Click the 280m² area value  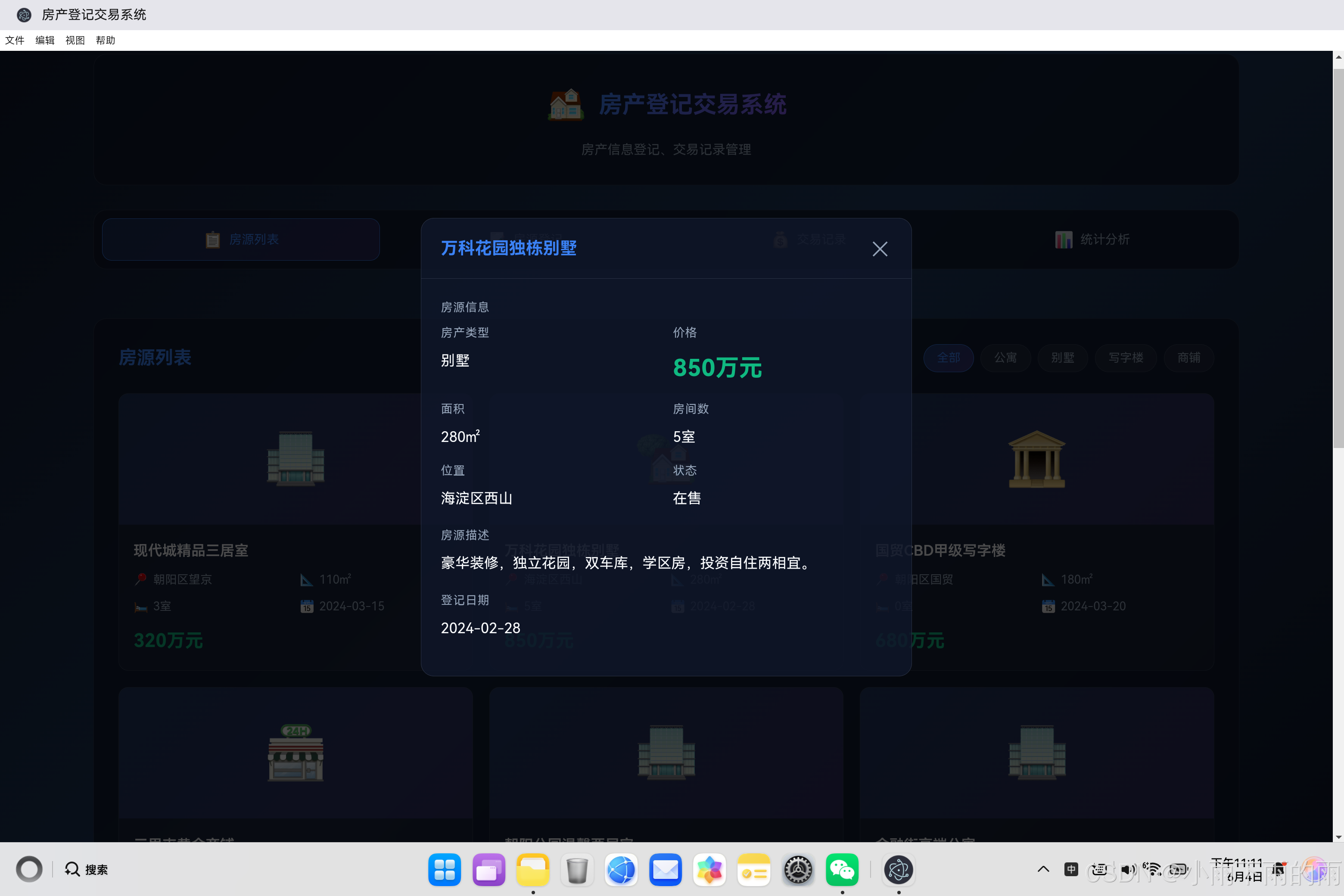tap(460, 436)
